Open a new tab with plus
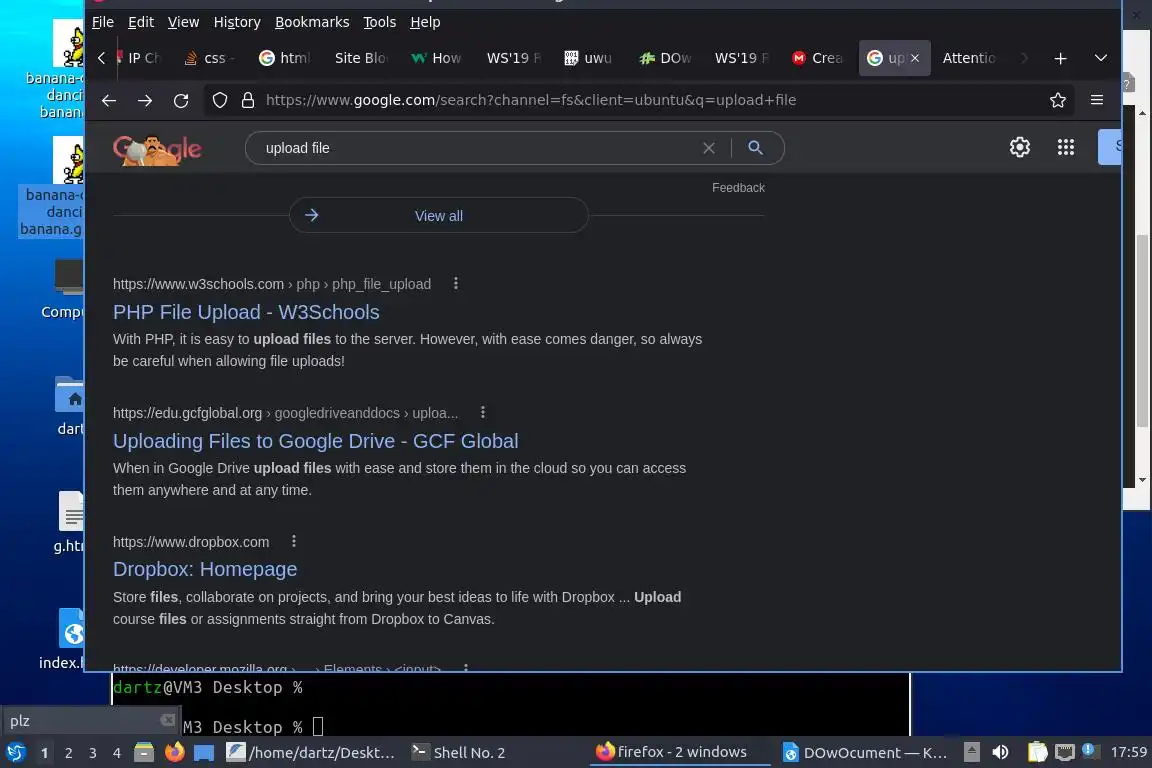Image resolution: width=1152 pixels, height=768 pixels. (1059, 58)
